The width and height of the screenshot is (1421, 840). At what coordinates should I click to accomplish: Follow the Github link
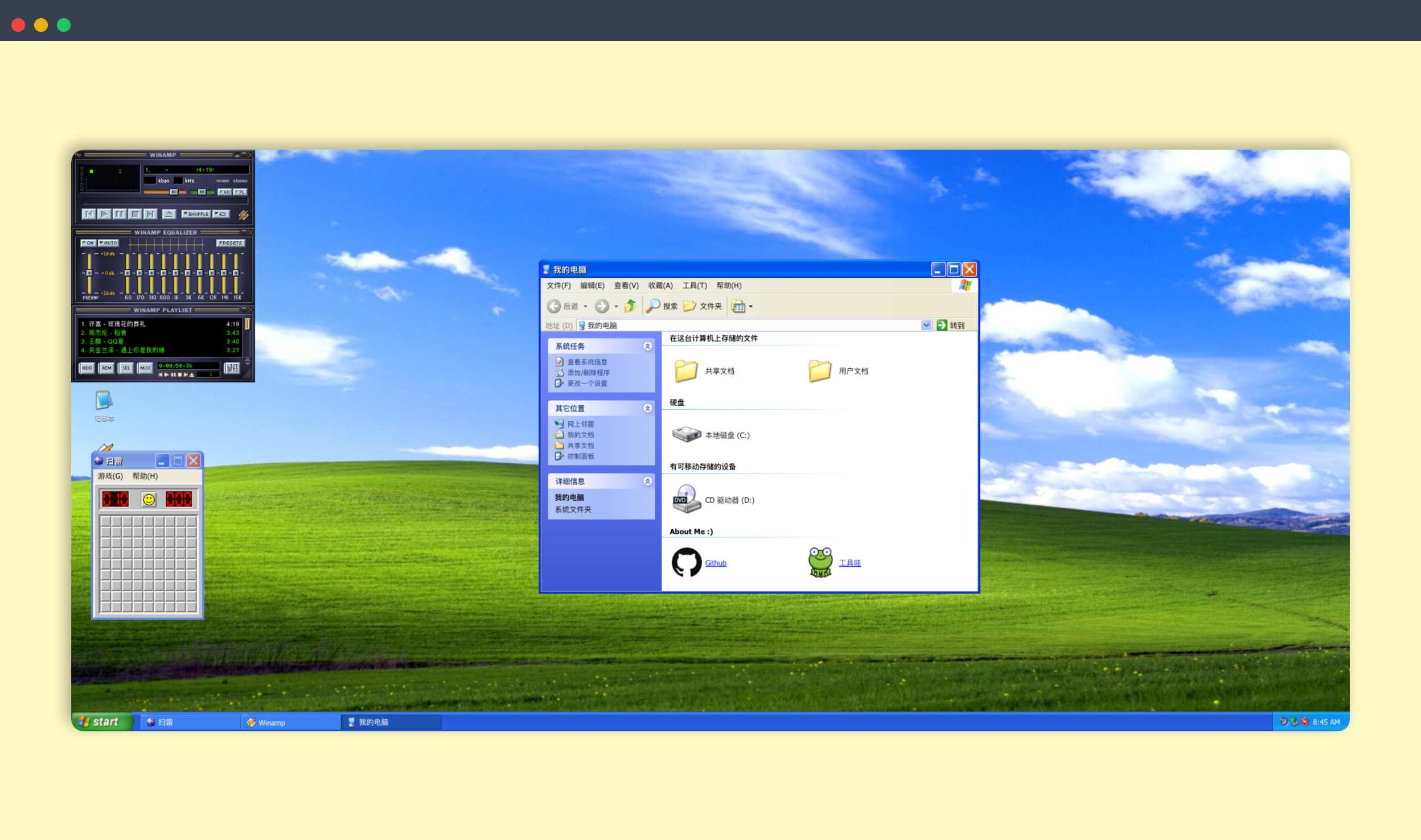click(715, 563)
